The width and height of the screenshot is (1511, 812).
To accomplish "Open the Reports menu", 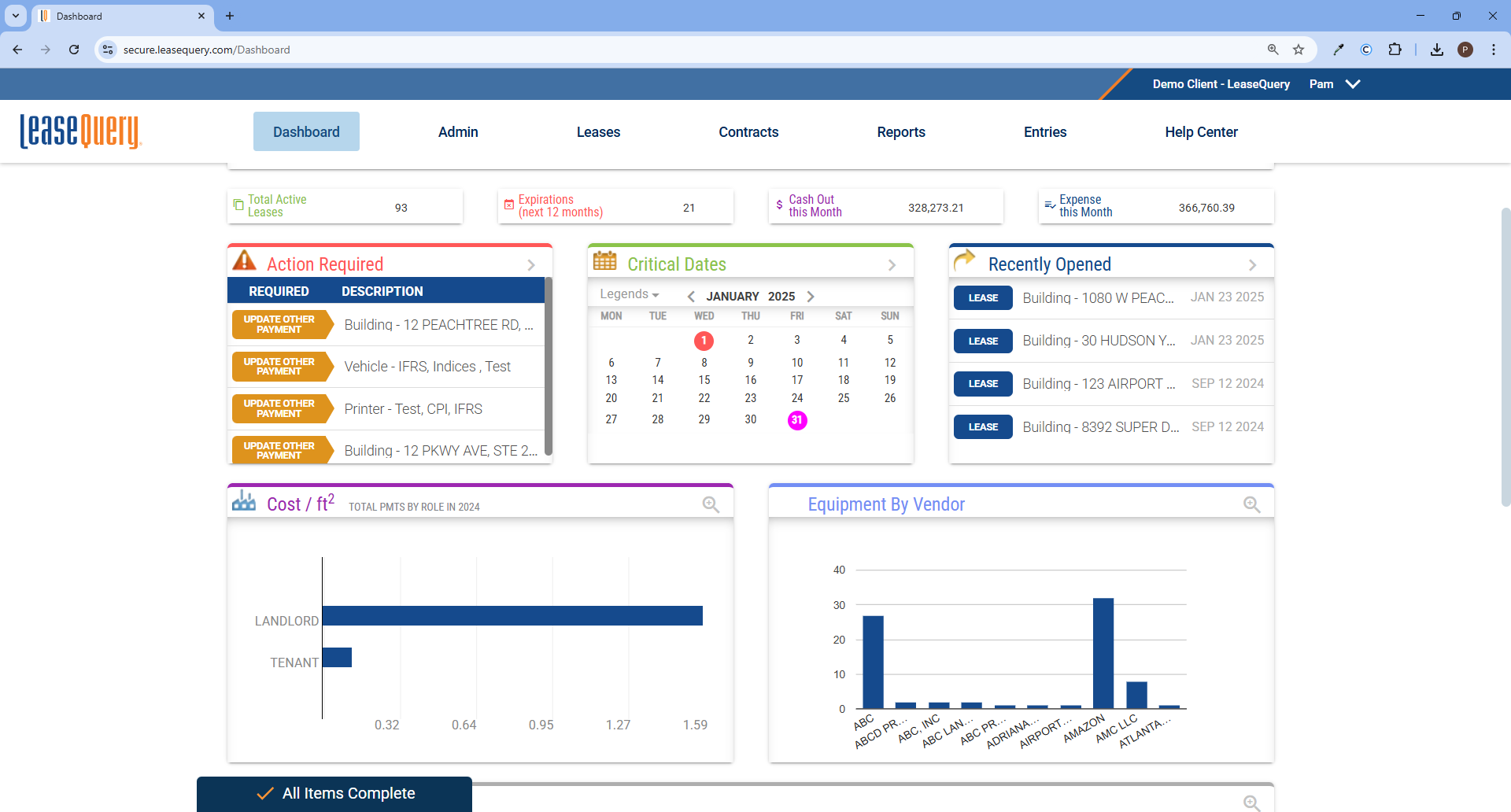I will coord(901,132).
